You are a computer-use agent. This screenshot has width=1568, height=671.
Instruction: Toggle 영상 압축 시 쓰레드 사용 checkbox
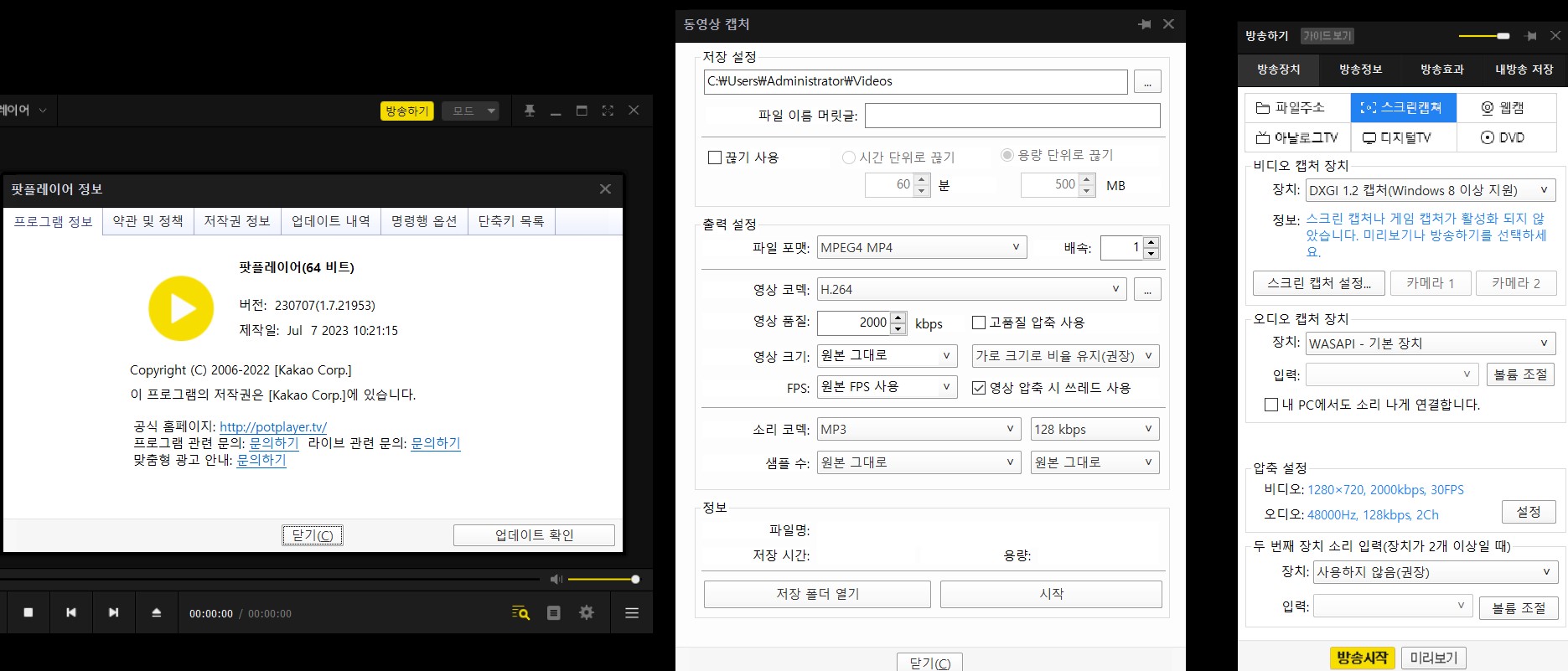click(x=978, y=388)
